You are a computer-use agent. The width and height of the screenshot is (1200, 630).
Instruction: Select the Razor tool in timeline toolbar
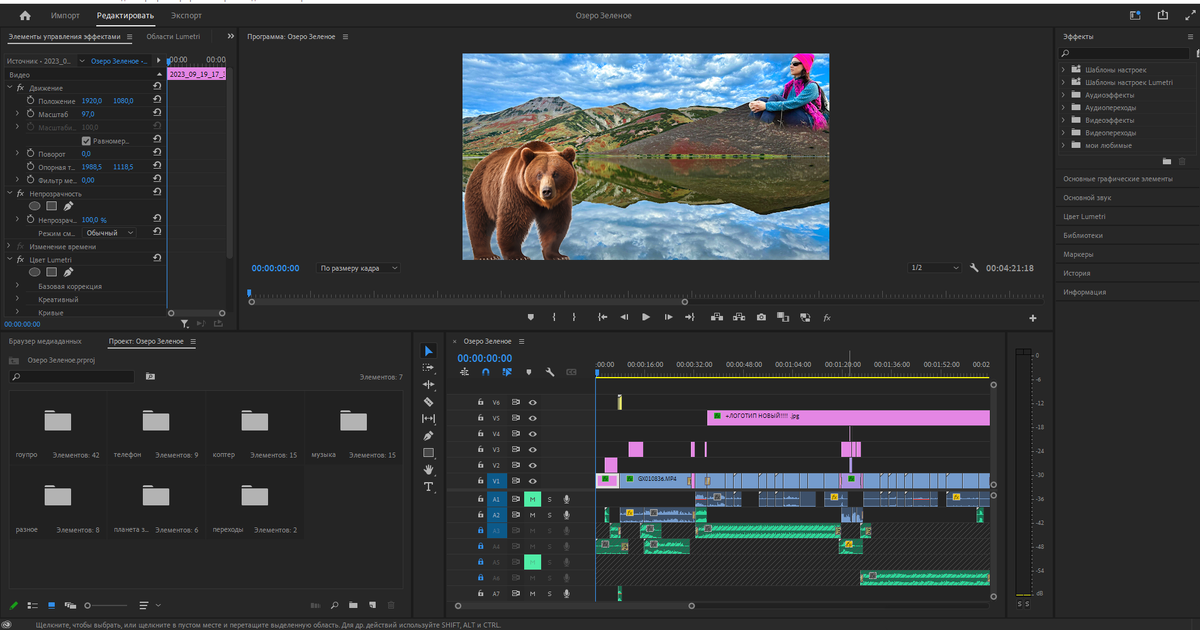(429, 402)
